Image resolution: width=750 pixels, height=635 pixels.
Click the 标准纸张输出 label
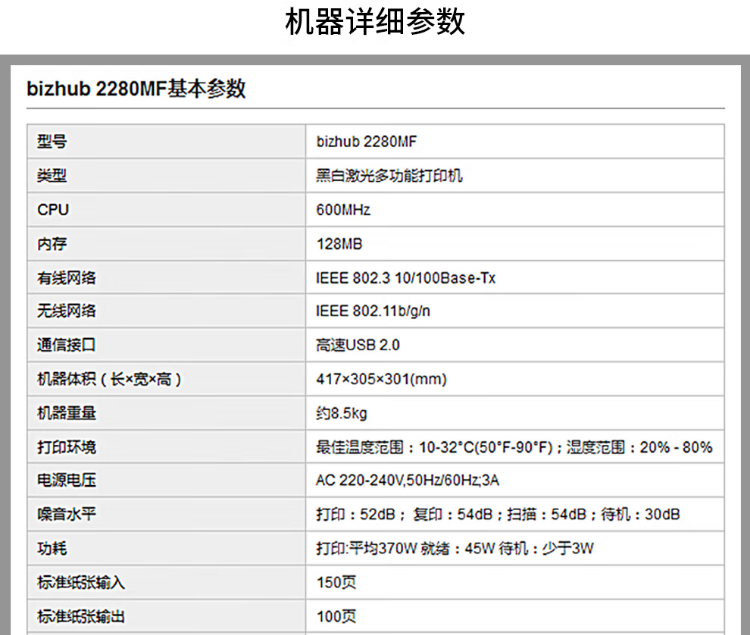(x=81, y=616)
